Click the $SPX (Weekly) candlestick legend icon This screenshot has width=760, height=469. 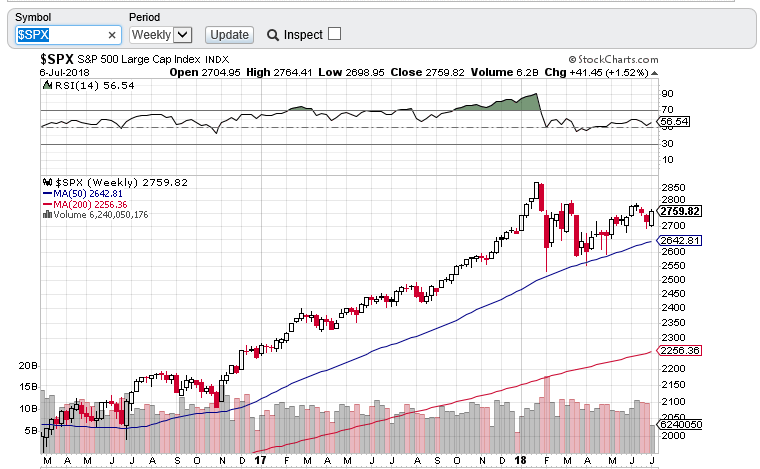tap(48, 182)
